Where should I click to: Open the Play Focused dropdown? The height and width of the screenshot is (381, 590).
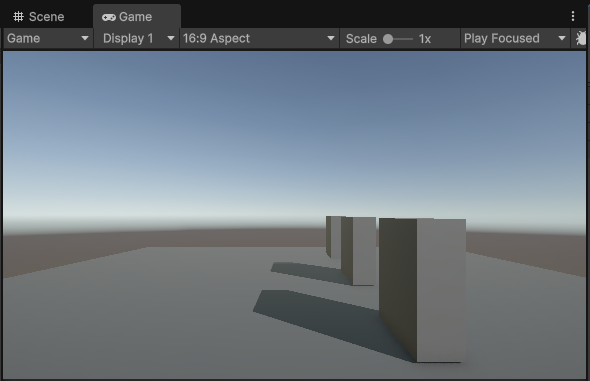coord(515,38)
